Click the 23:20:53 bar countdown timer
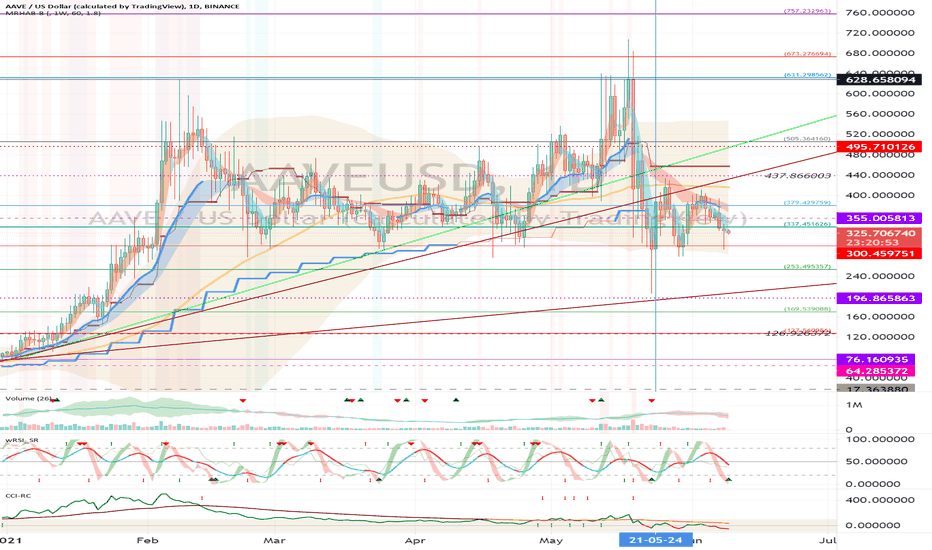Image resolution: width=932 pixels, height=550 pixels. pyautogui.click(x=873, y=243)
